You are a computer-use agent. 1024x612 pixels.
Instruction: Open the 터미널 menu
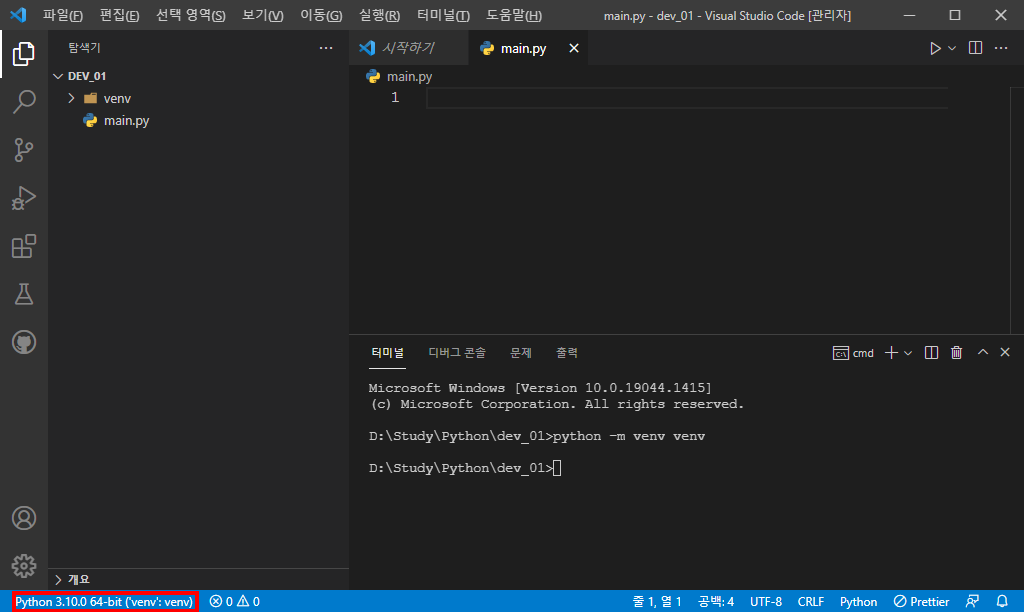pos(443,15)
